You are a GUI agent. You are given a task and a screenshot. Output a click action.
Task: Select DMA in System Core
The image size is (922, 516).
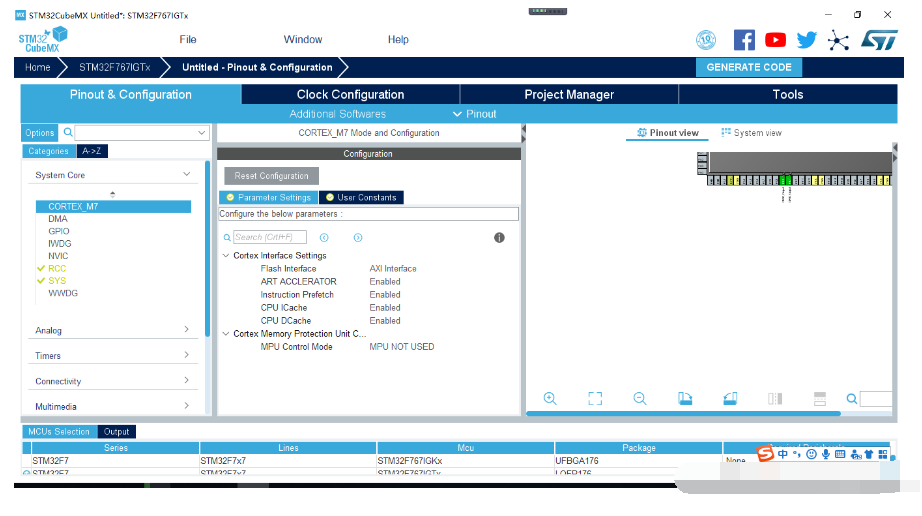[58, 219]
